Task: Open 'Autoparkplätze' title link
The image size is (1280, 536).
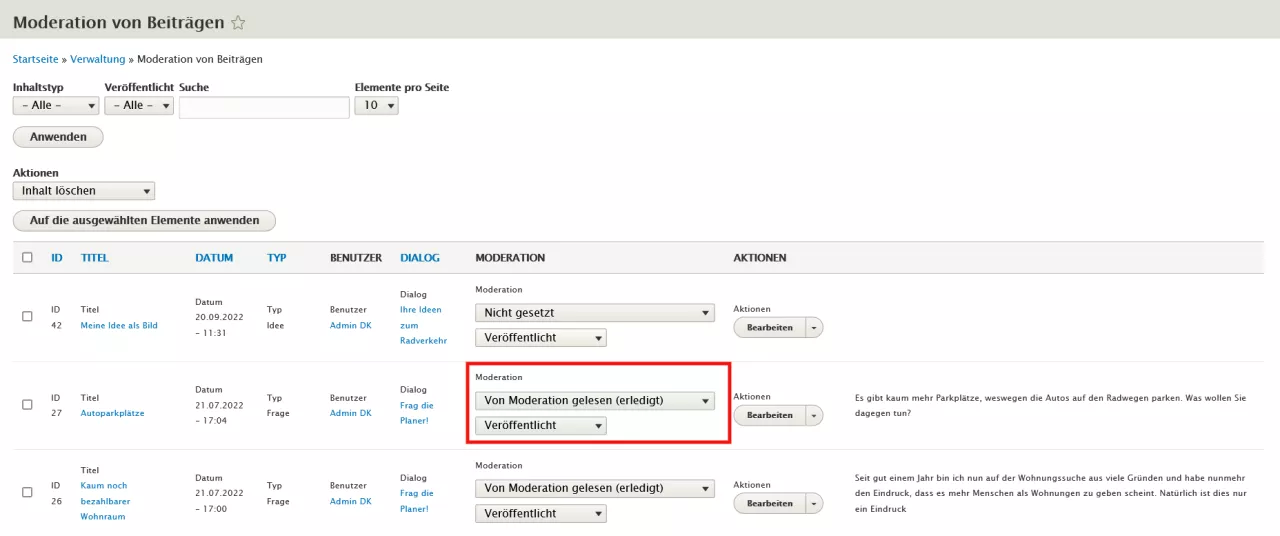Action: coord(112,413)
